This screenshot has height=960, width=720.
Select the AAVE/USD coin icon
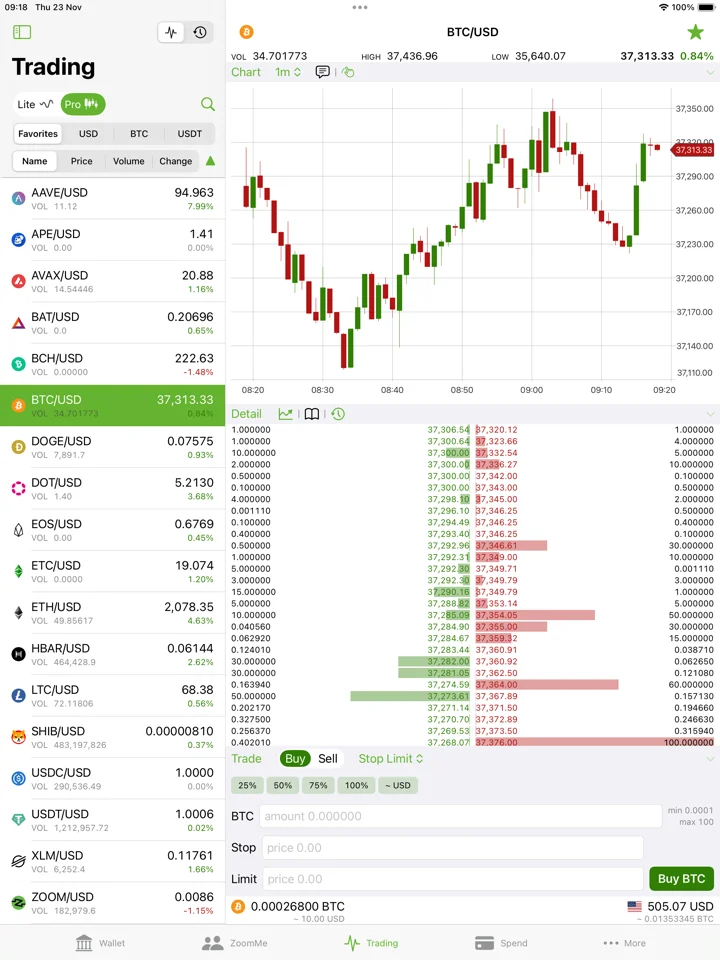[x=18, y=198]
